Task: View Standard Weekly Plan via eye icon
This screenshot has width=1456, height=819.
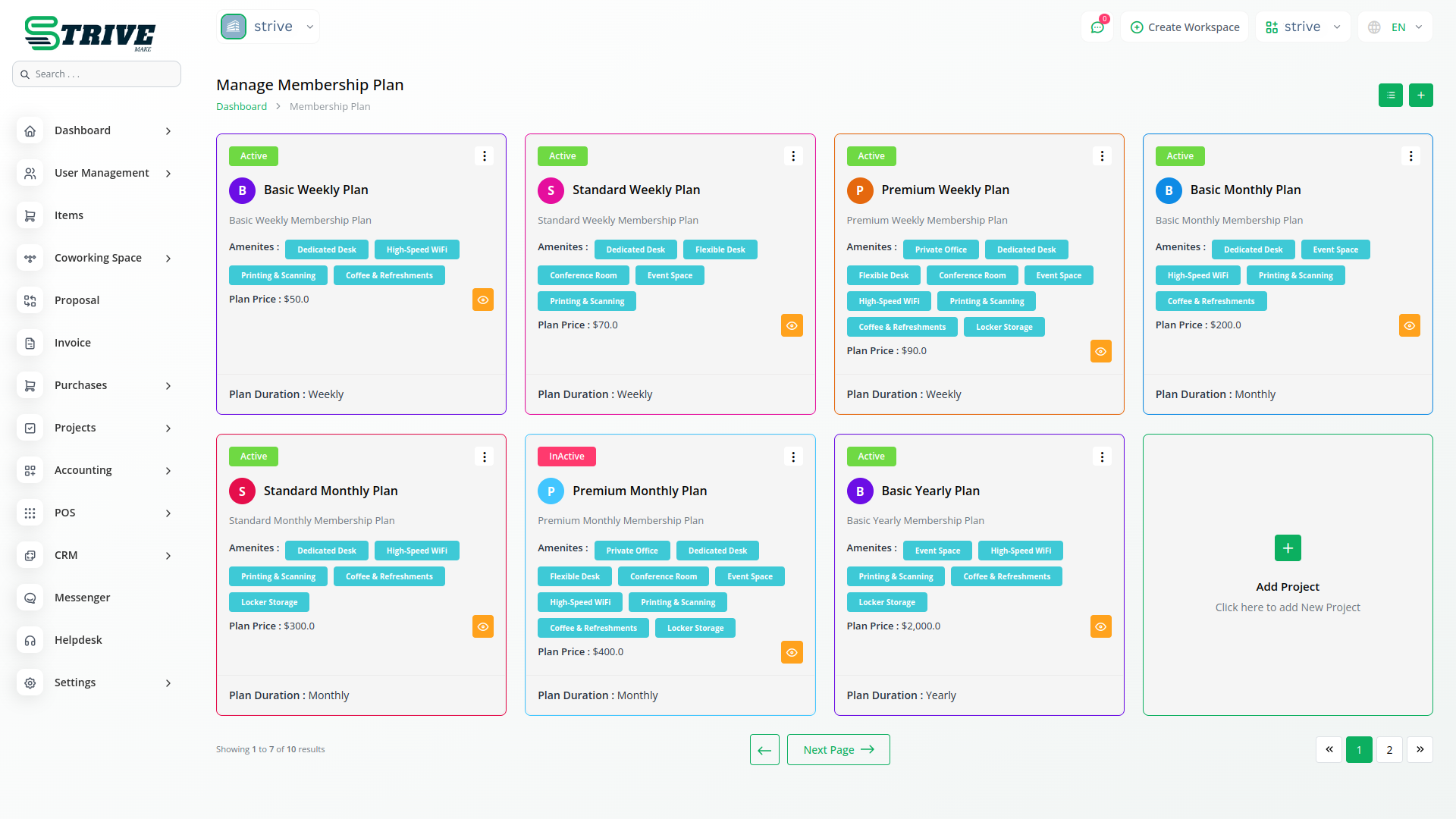Action: coord(792,325)
